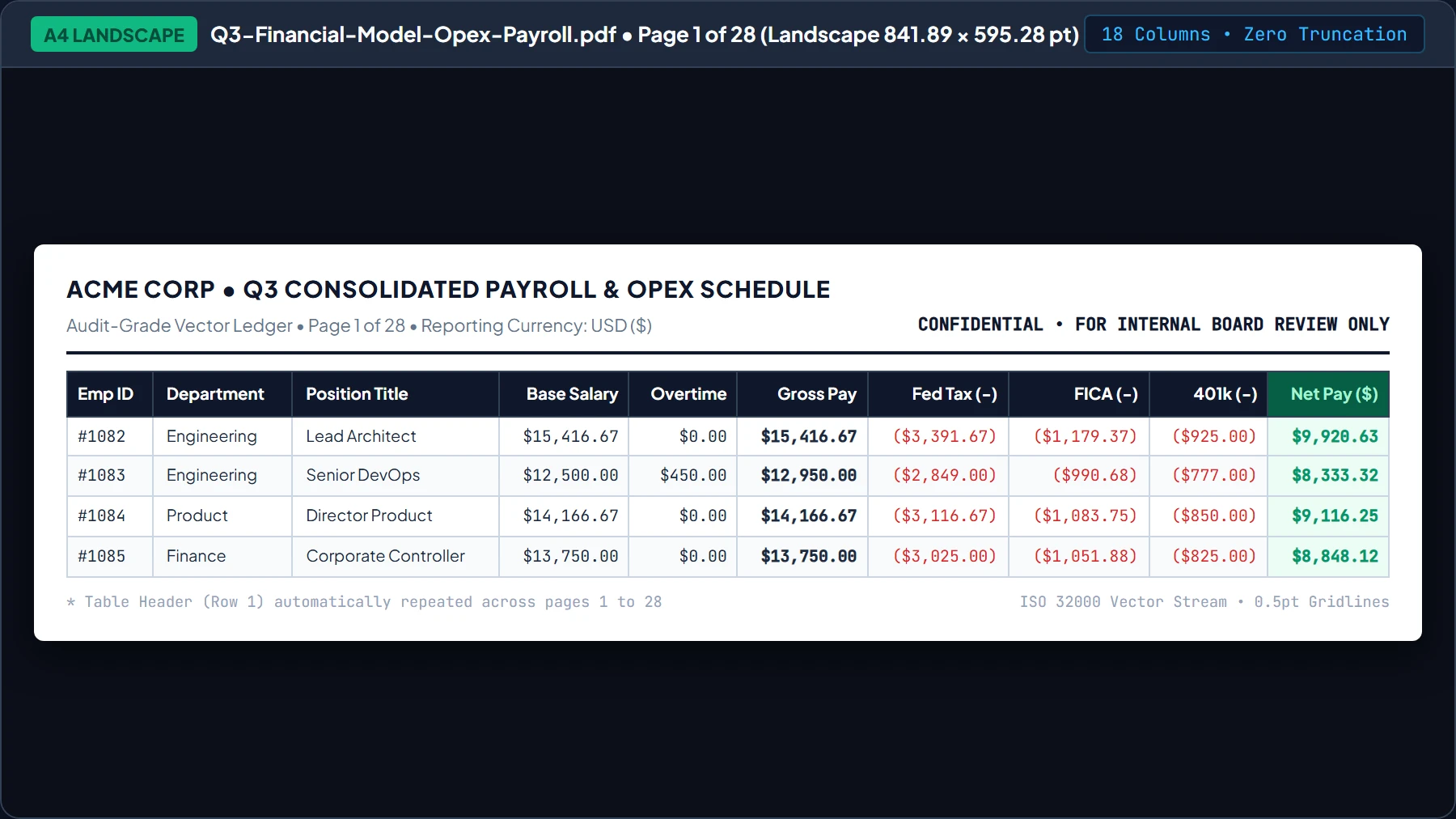Image resolution: width=1456 pixels, height=819 pixels.
Task: Select FICA value ($990.68)
Action: click(1079, 475)
